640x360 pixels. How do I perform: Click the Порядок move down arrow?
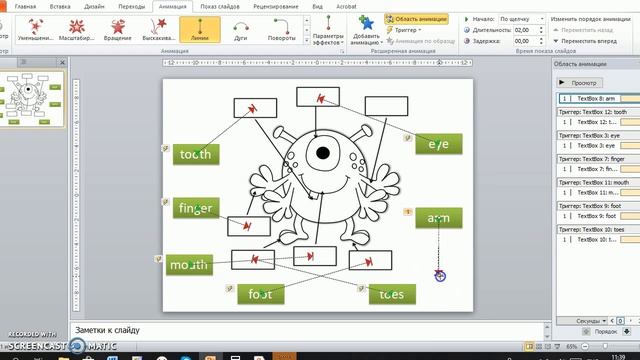pyautogui.click(x=627, y=331)
